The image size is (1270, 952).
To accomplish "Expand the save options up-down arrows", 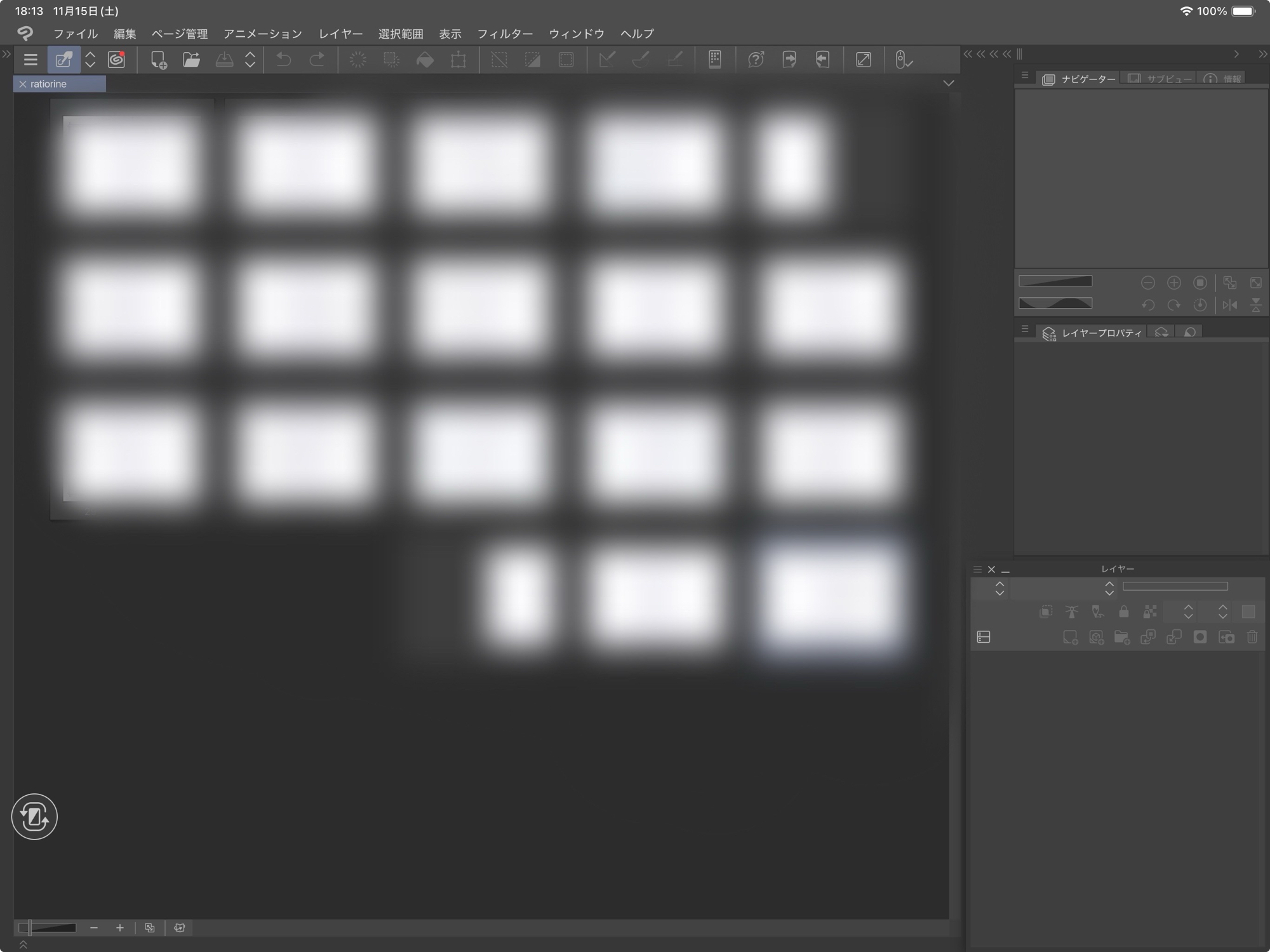I will click(250, 60).
